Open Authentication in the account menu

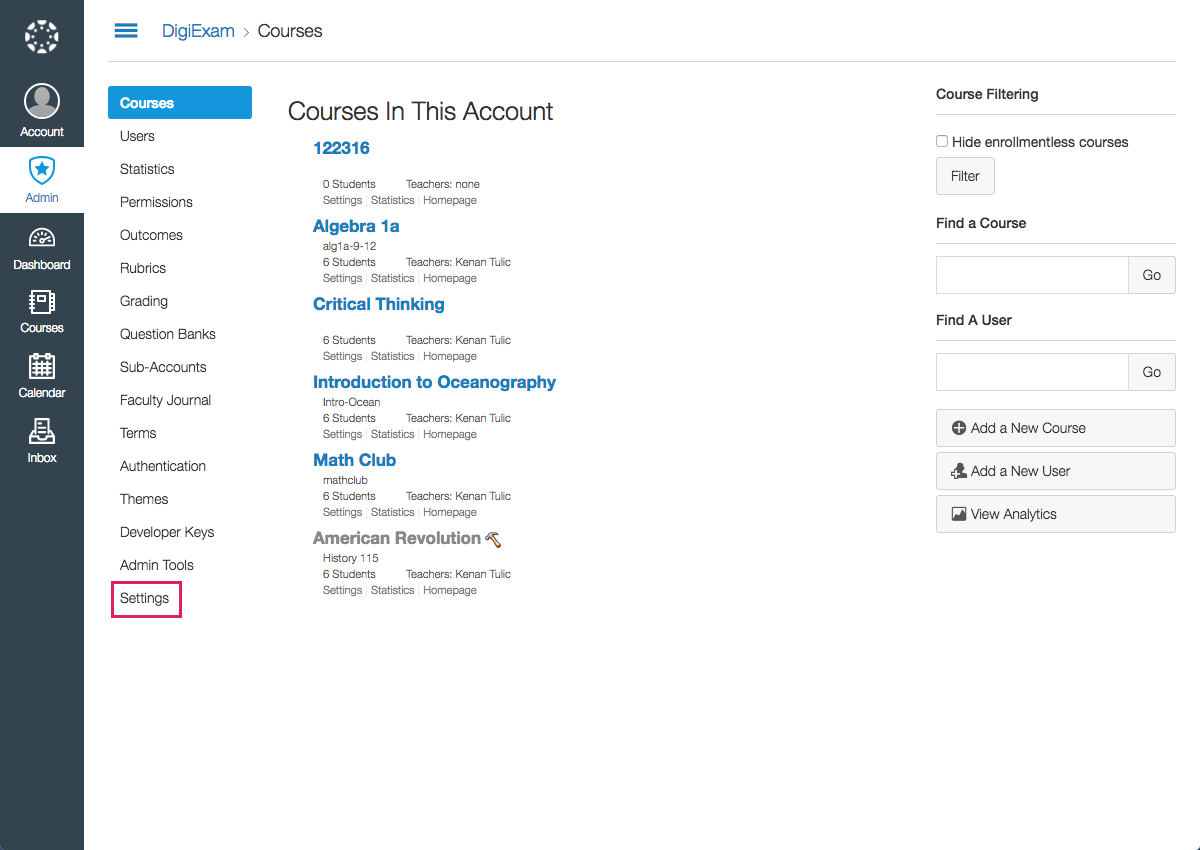pyautogui.click(x=163, y=466)
